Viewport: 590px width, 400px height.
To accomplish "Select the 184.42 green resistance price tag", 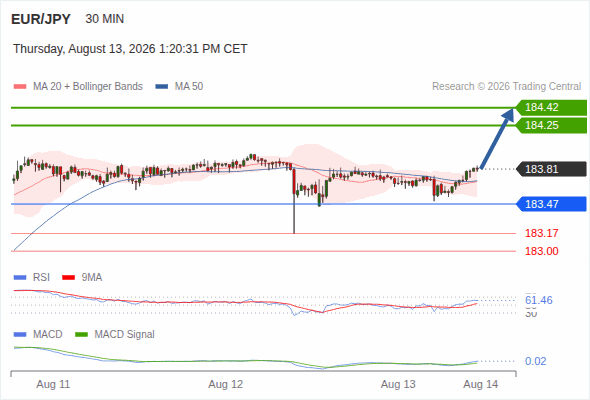I will pos(551,108).
